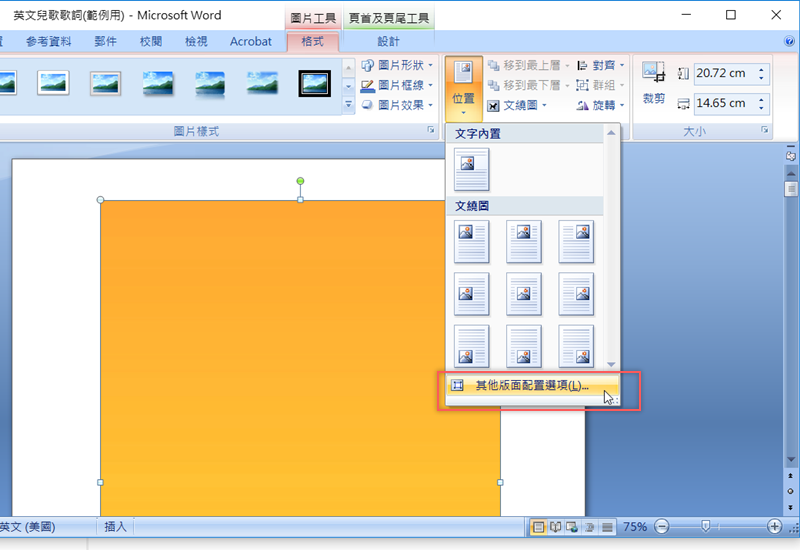The width and height of the screenshot is (800, 550).
Task: Open 圖片效果 picture effects dropdown
Action: 397,105
